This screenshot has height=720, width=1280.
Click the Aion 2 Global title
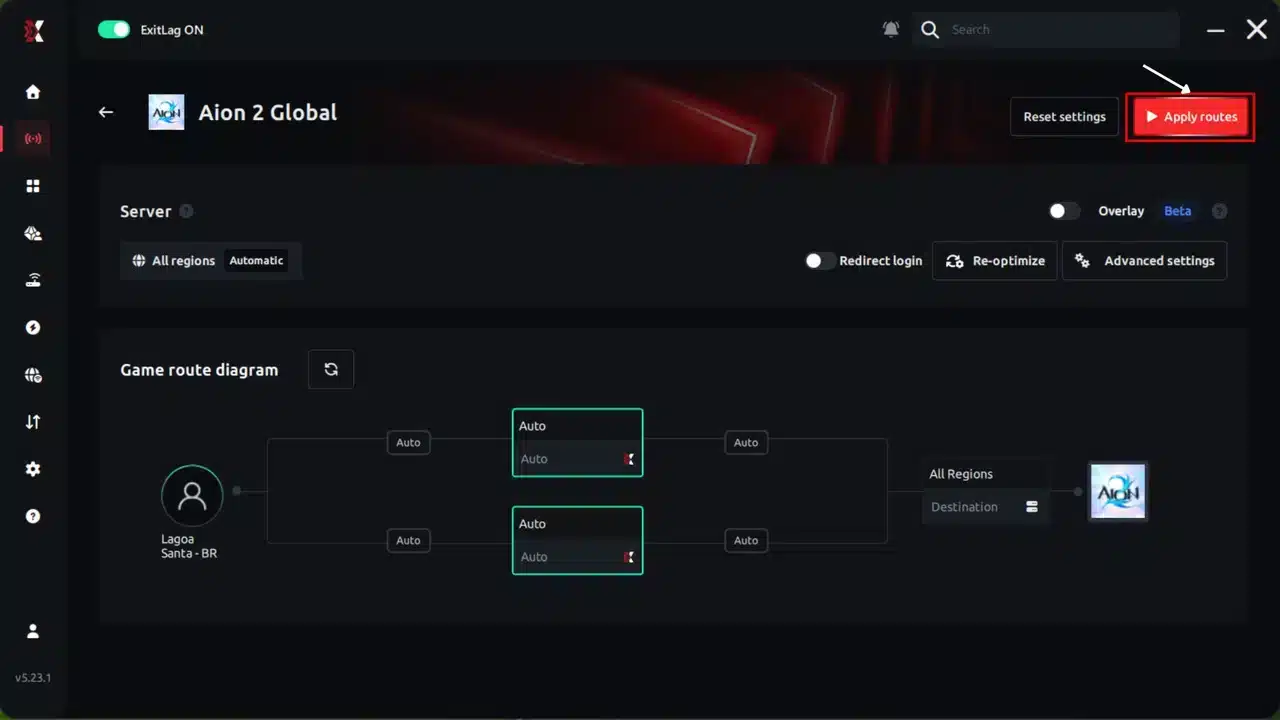coord(267,112)
